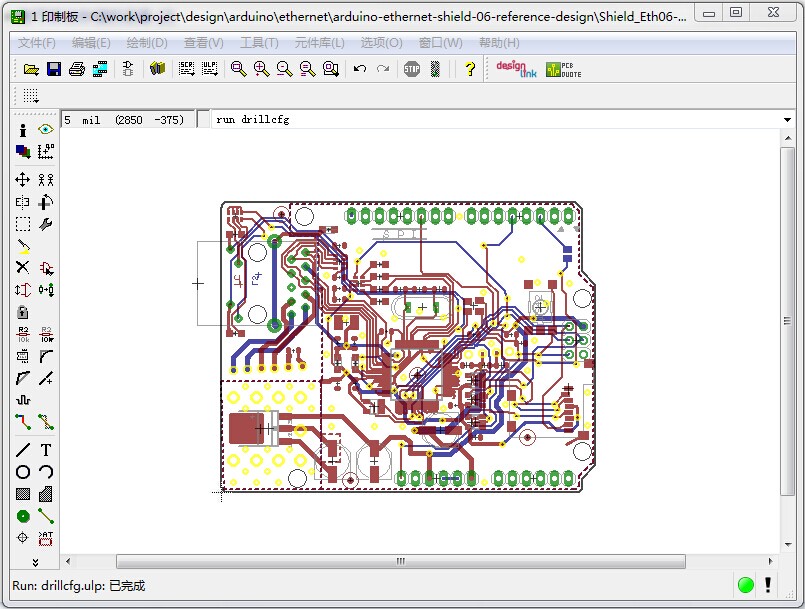Pick the Via tool (green octagon)
Screen dimensions: 805x609
pyautogui.click(x=22, y=516)
